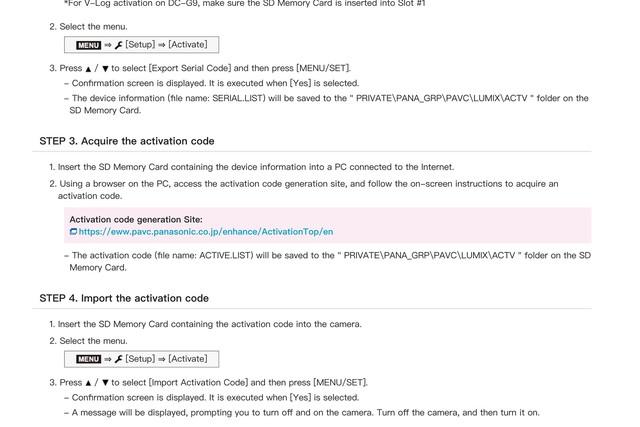Click the up triangle in the Import Activation Code line
Viewport: 640px width, 427px height.
click(x=88, y=383)
